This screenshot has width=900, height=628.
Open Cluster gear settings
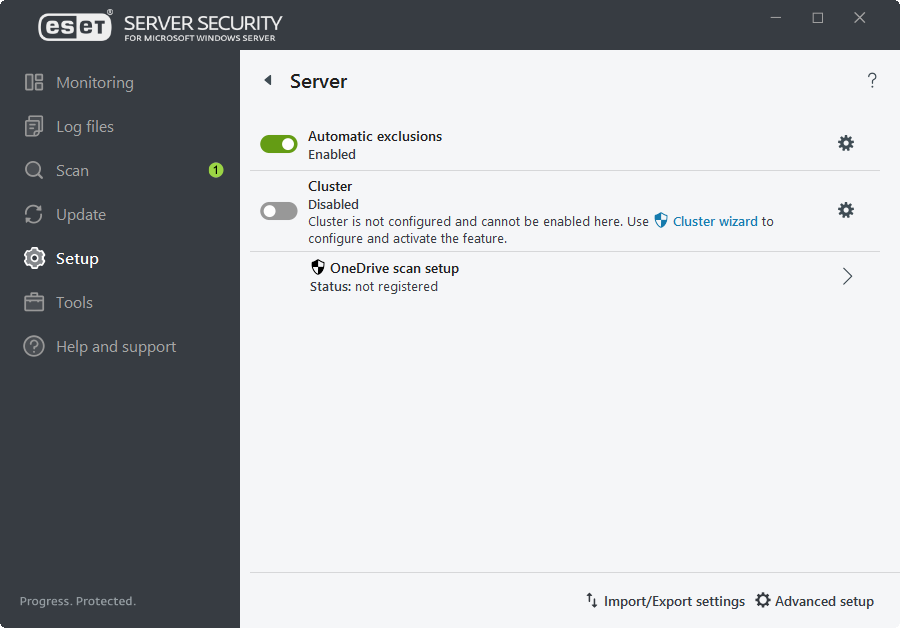click(x=846, y=210)
